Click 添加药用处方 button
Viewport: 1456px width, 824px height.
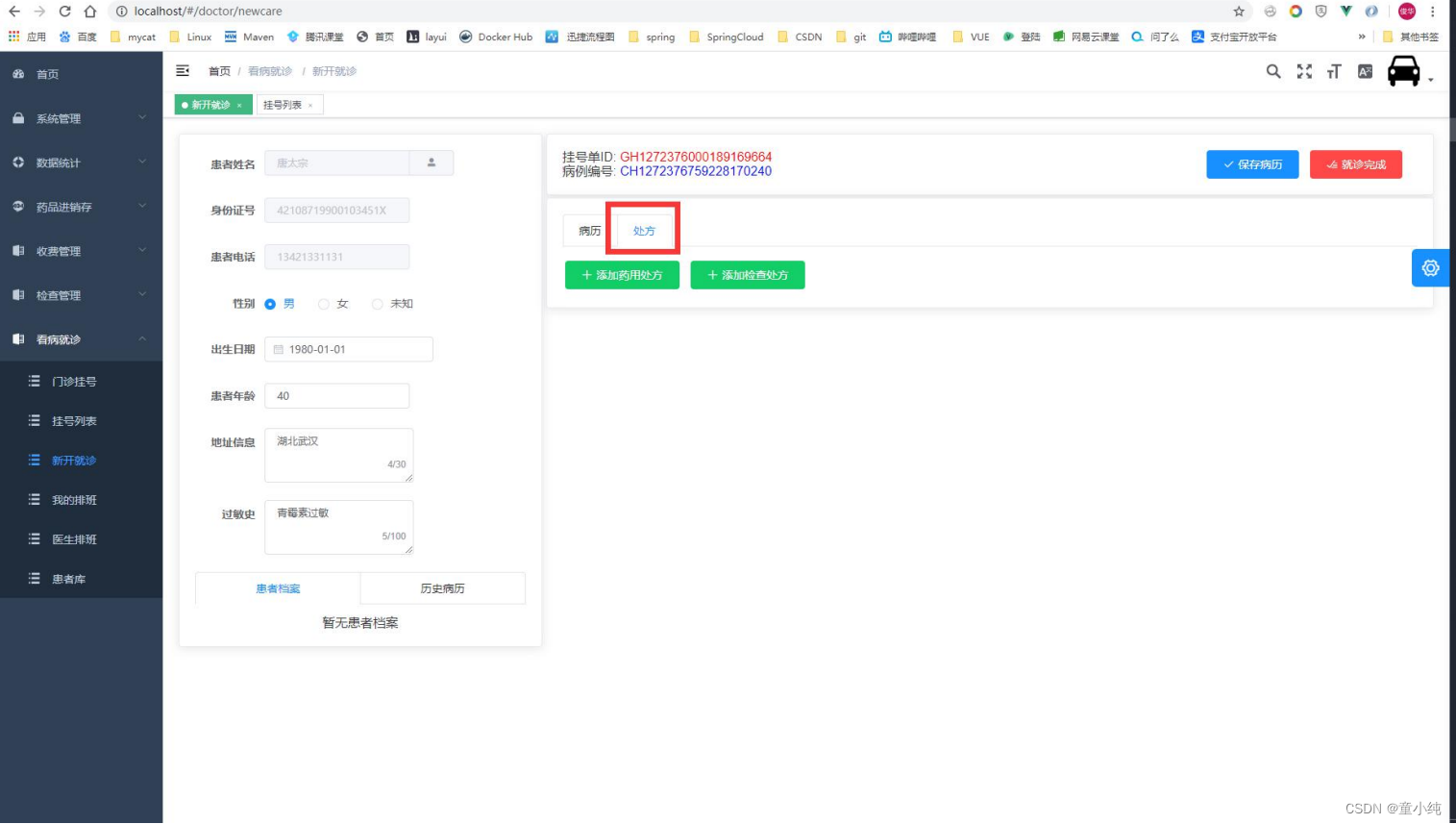(x=622, y=275)
